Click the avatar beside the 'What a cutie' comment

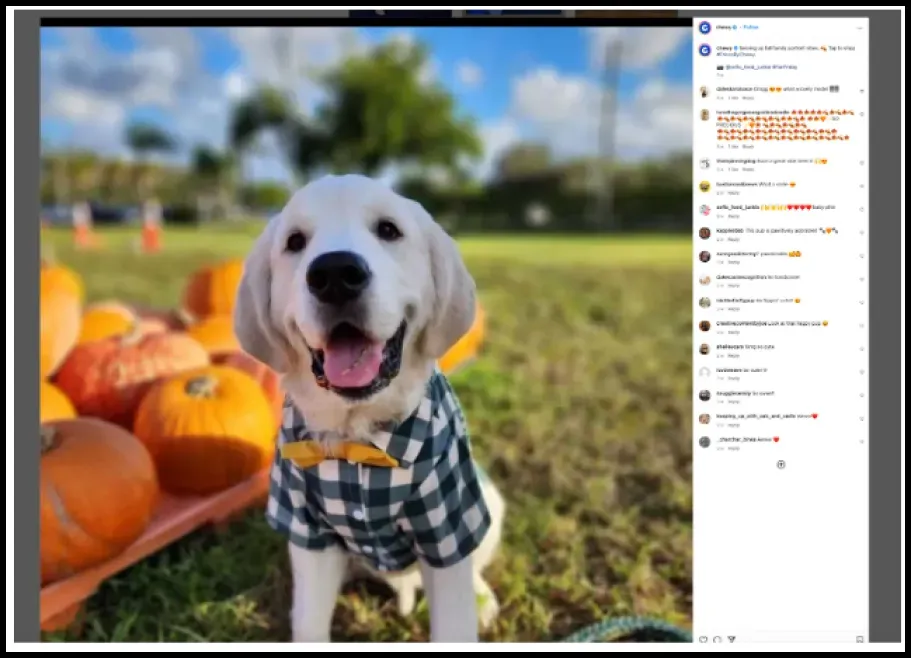coord(704,186)
